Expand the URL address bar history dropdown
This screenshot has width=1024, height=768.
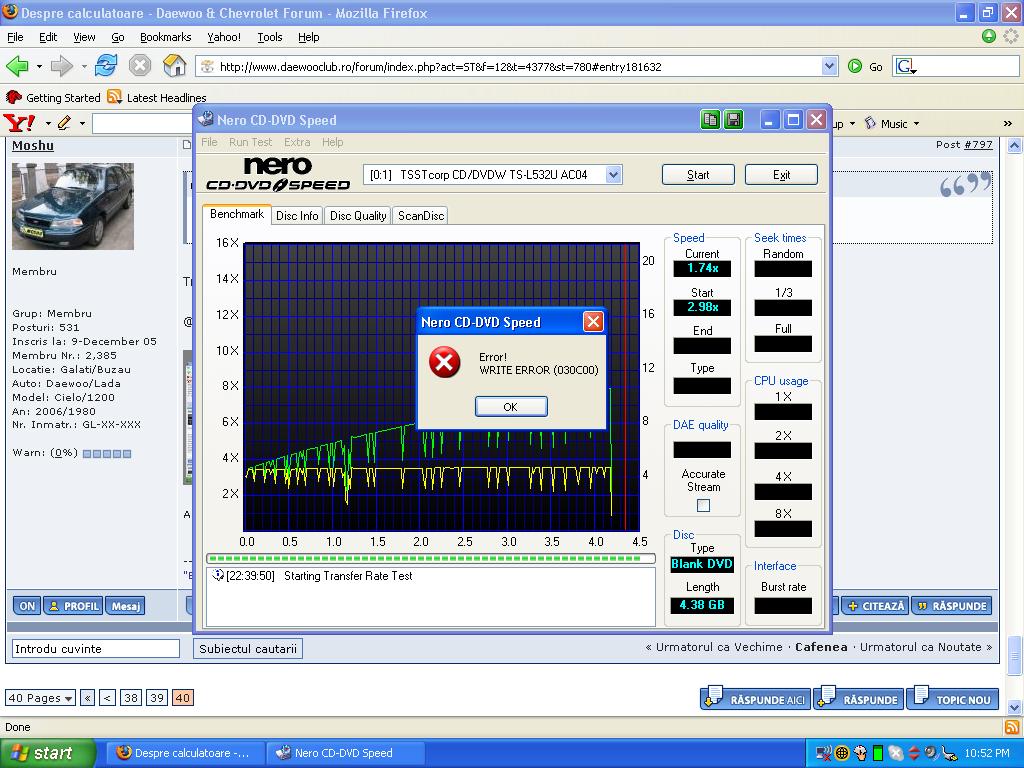tap(829, 66)
